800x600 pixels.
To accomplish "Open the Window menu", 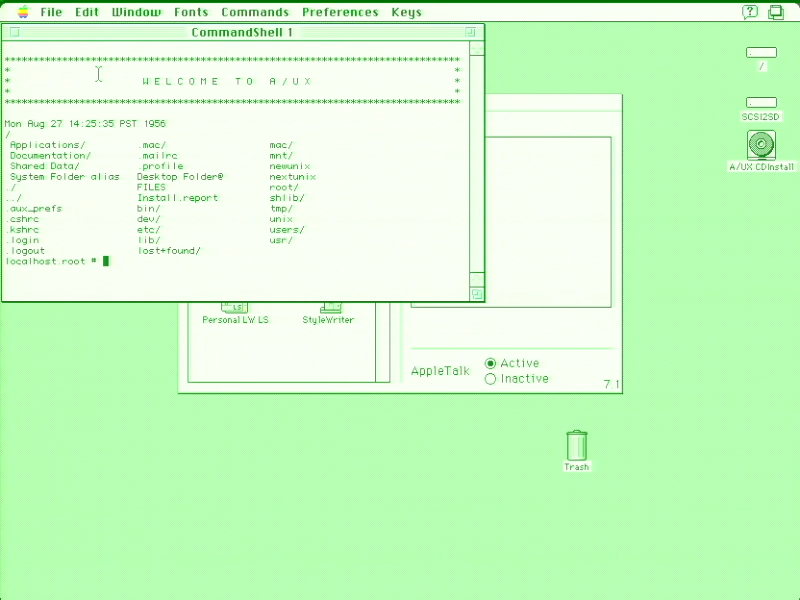I will click(136, 12).
